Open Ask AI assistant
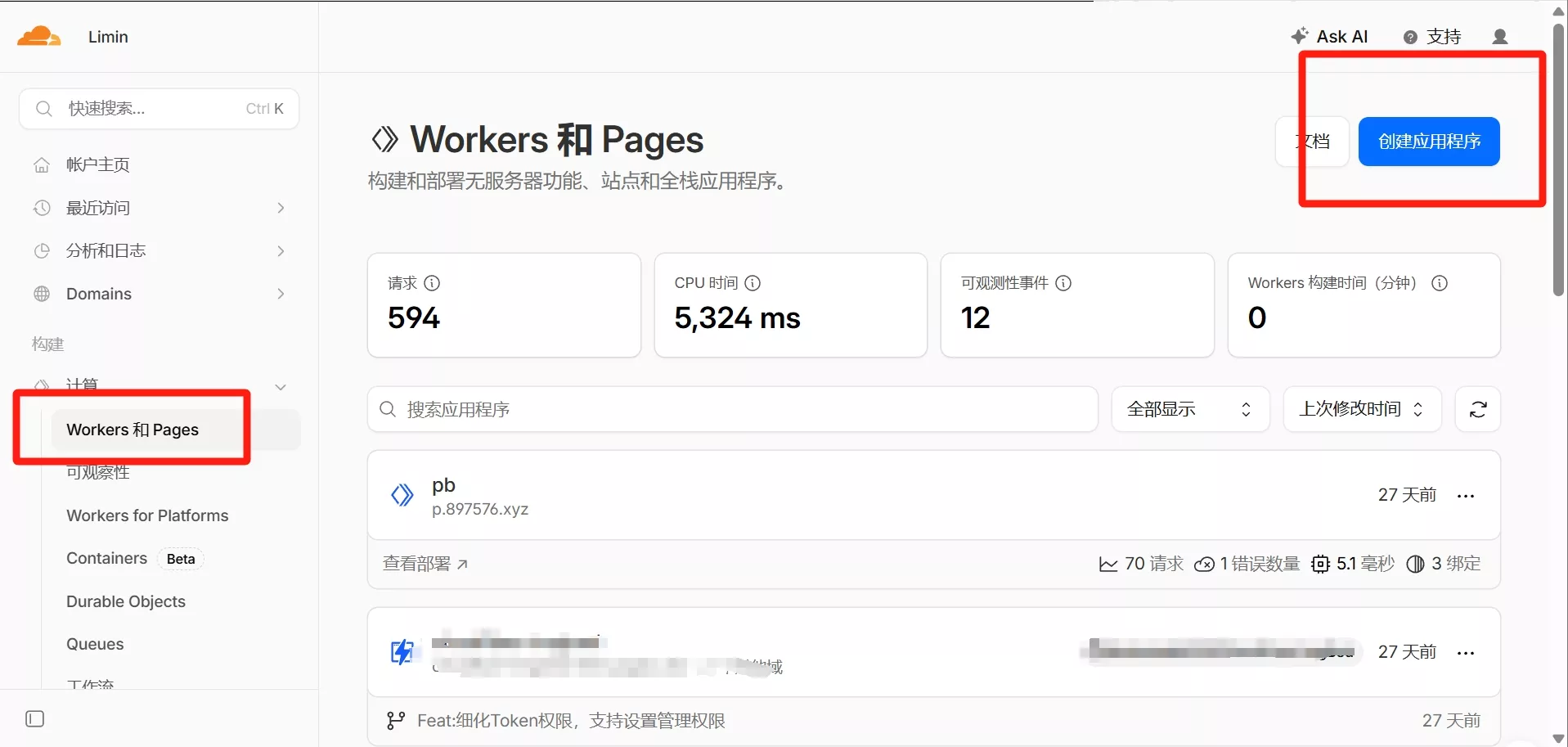This screenshot has width=1568, height=747. tap(1329, 37)
